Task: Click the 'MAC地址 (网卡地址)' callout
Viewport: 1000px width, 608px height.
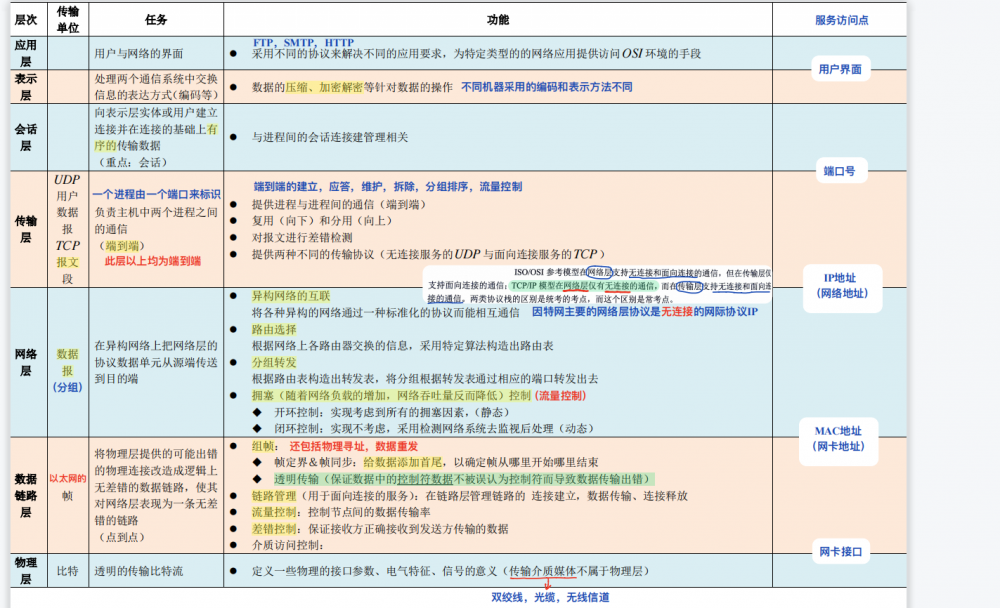Action: [838, 439]
